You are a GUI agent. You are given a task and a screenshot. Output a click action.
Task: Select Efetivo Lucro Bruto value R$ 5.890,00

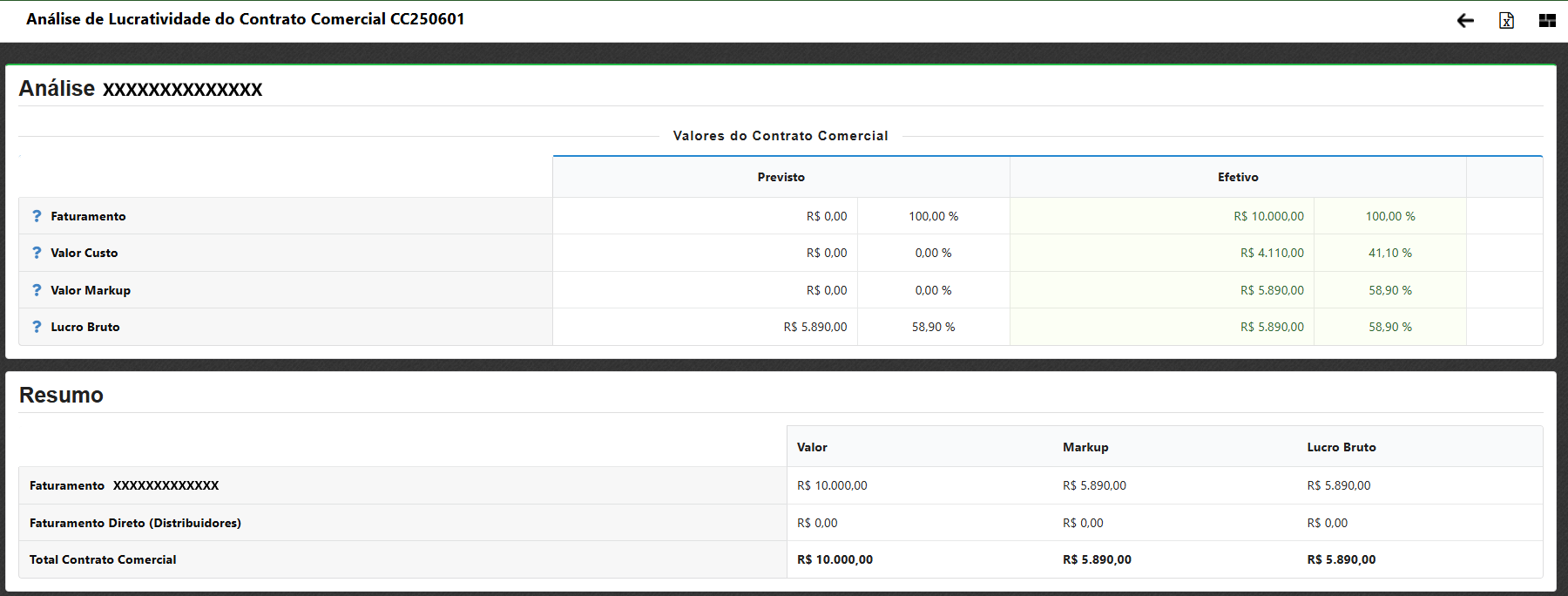click(x=1272, y=327)
